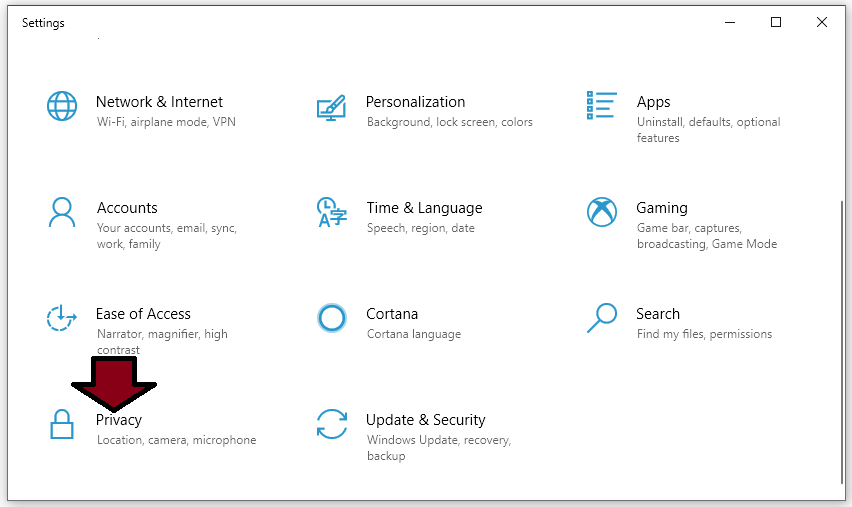The height and width of the screenshot is (507, 852).
Task: Go to Update & Security heading
Action: tap(425, 420)
